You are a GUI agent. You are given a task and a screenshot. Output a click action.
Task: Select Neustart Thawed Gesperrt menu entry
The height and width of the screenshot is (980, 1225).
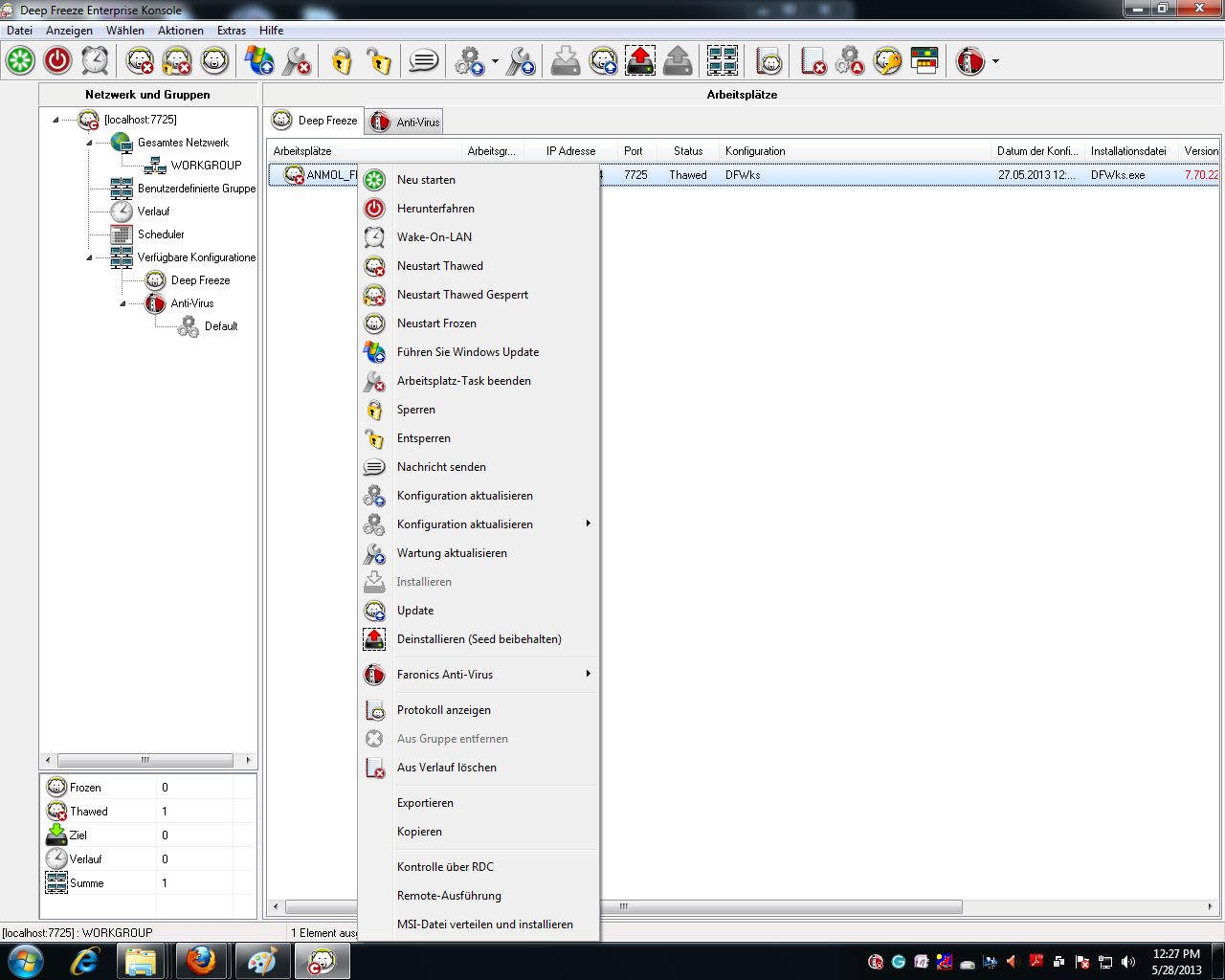pyautogui.click(x=479, y=295)
